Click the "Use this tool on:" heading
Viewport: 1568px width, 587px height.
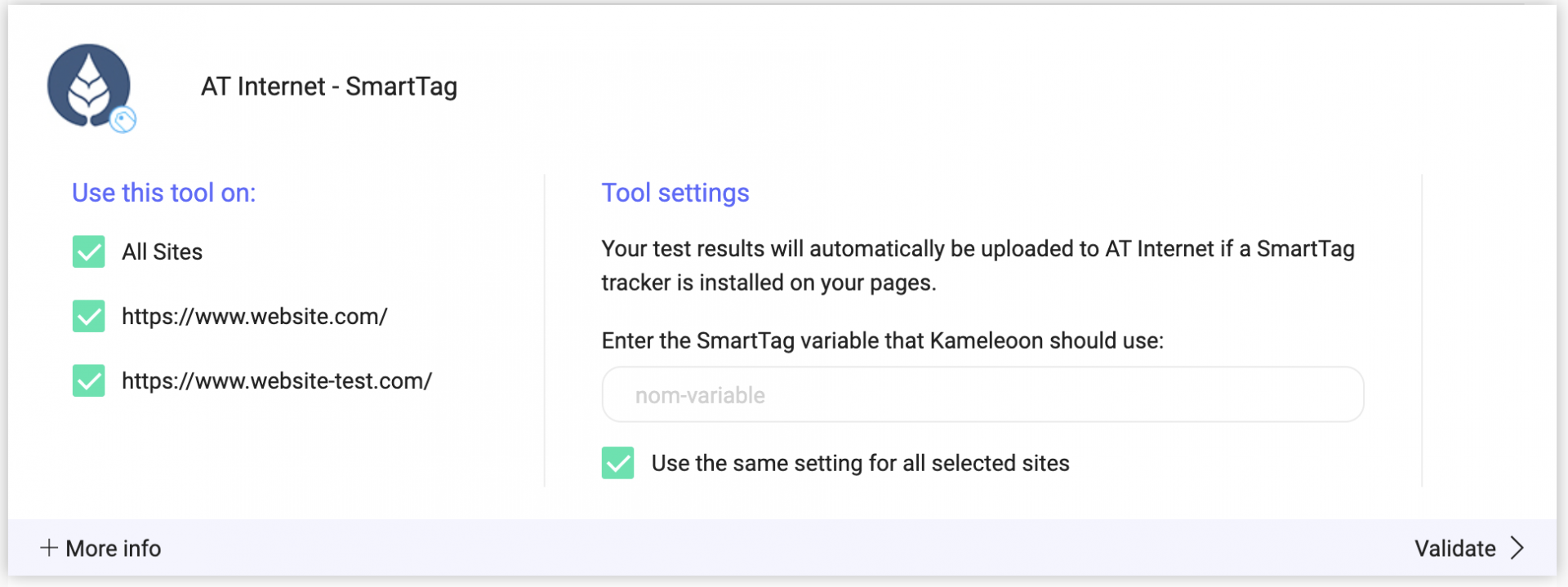164,193
